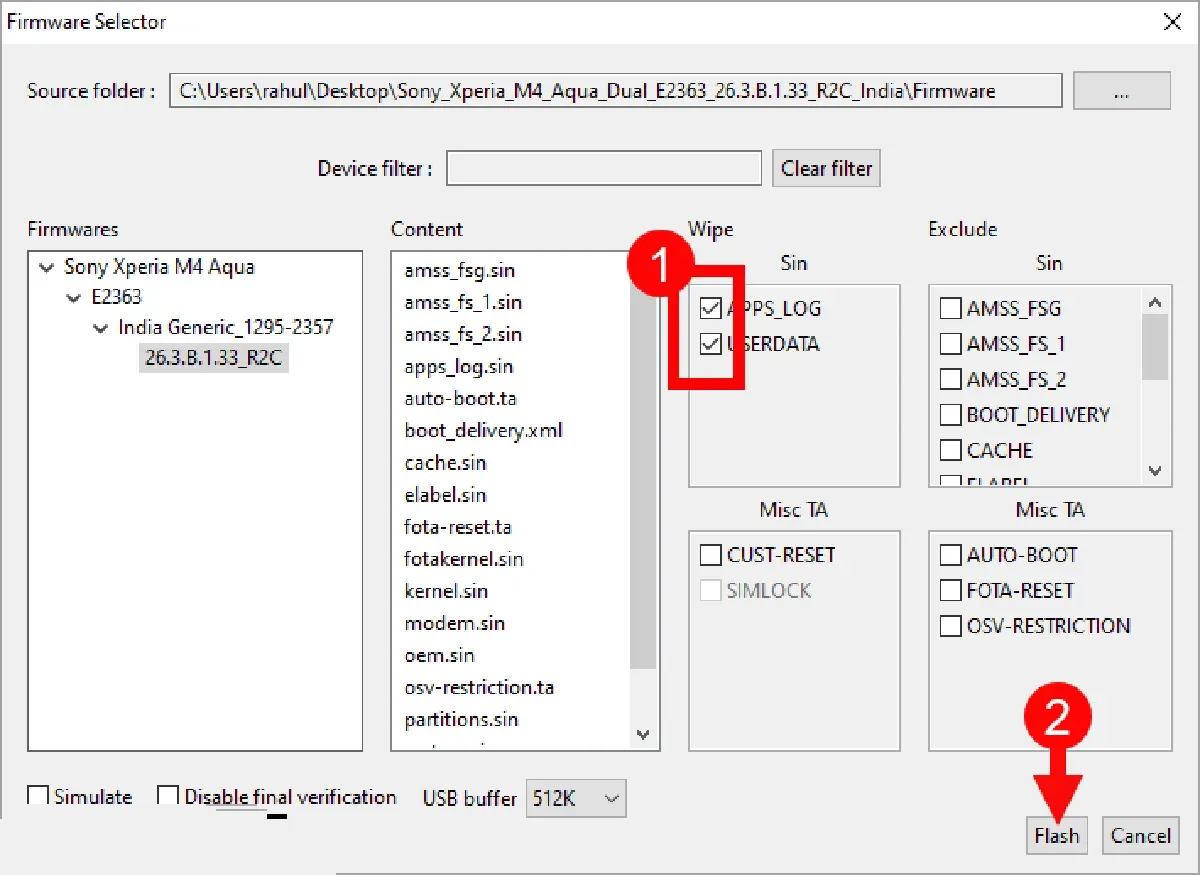Screen dimensions: 1200x875
Task: Enable the AUTO-BOOT exclude checkbox
Action: [x=951, y=555]
